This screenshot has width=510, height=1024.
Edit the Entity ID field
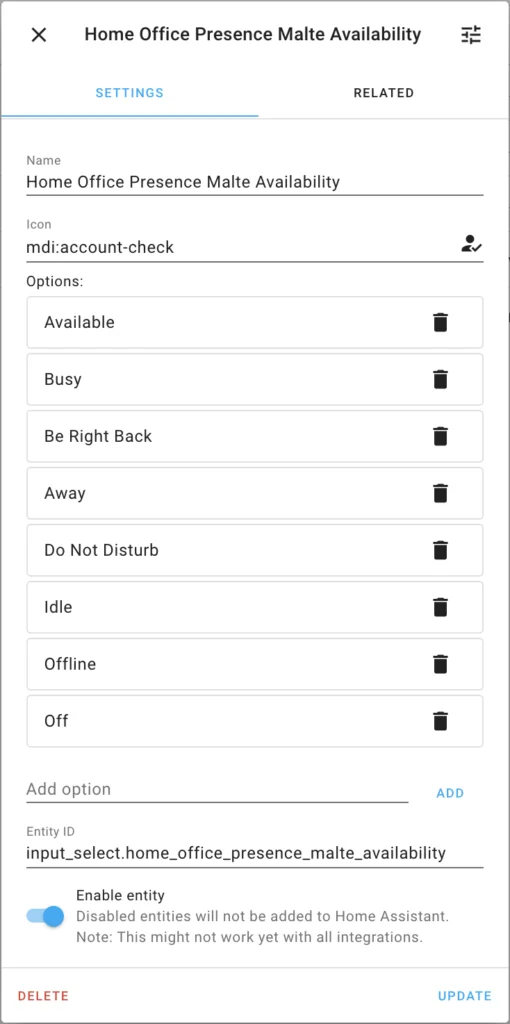click(x=255, y=846)
